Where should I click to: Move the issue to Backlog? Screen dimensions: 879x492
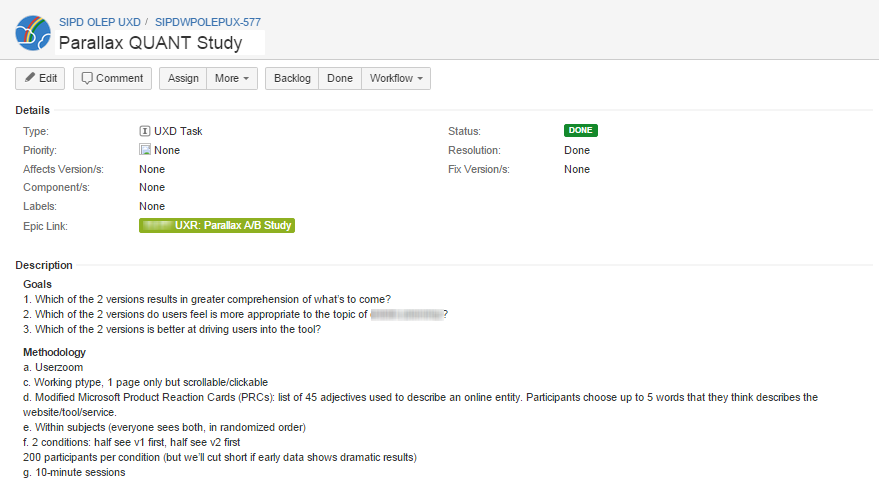(x=292, y=78)
